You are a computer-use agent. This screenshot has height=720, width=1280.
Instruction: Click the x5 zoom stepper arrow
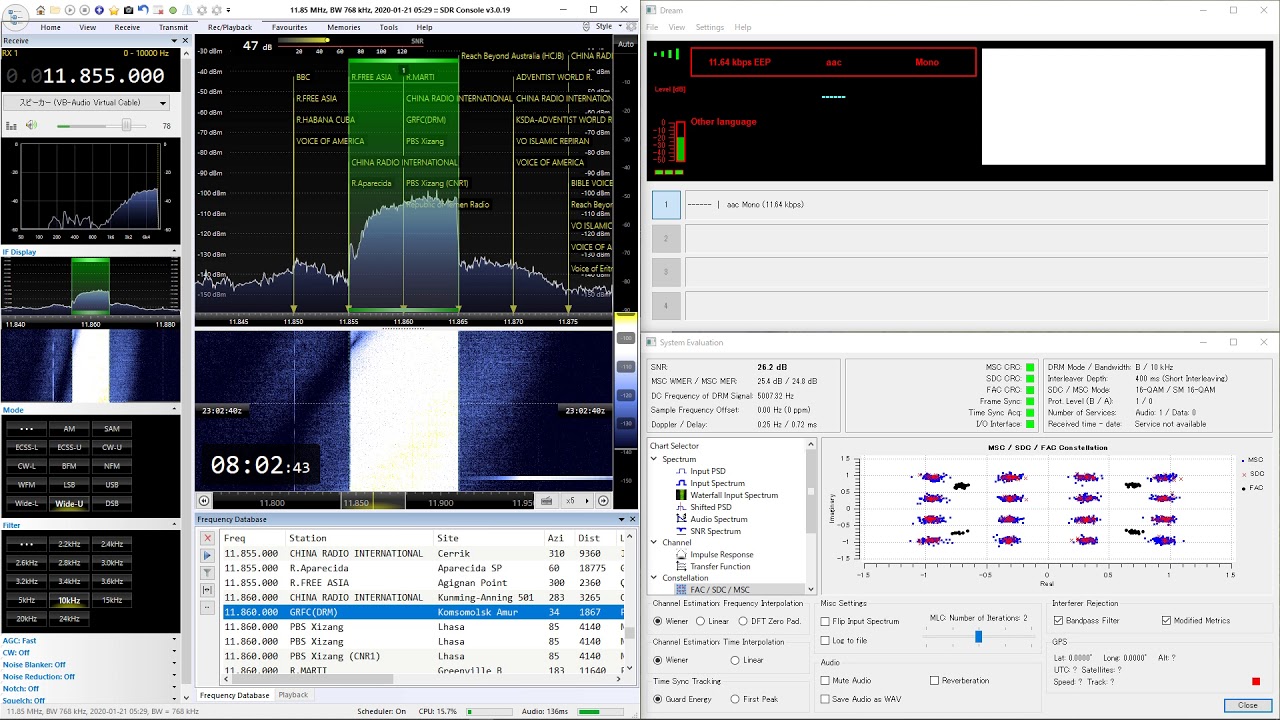pyautogui.click(x=586, y=501)
